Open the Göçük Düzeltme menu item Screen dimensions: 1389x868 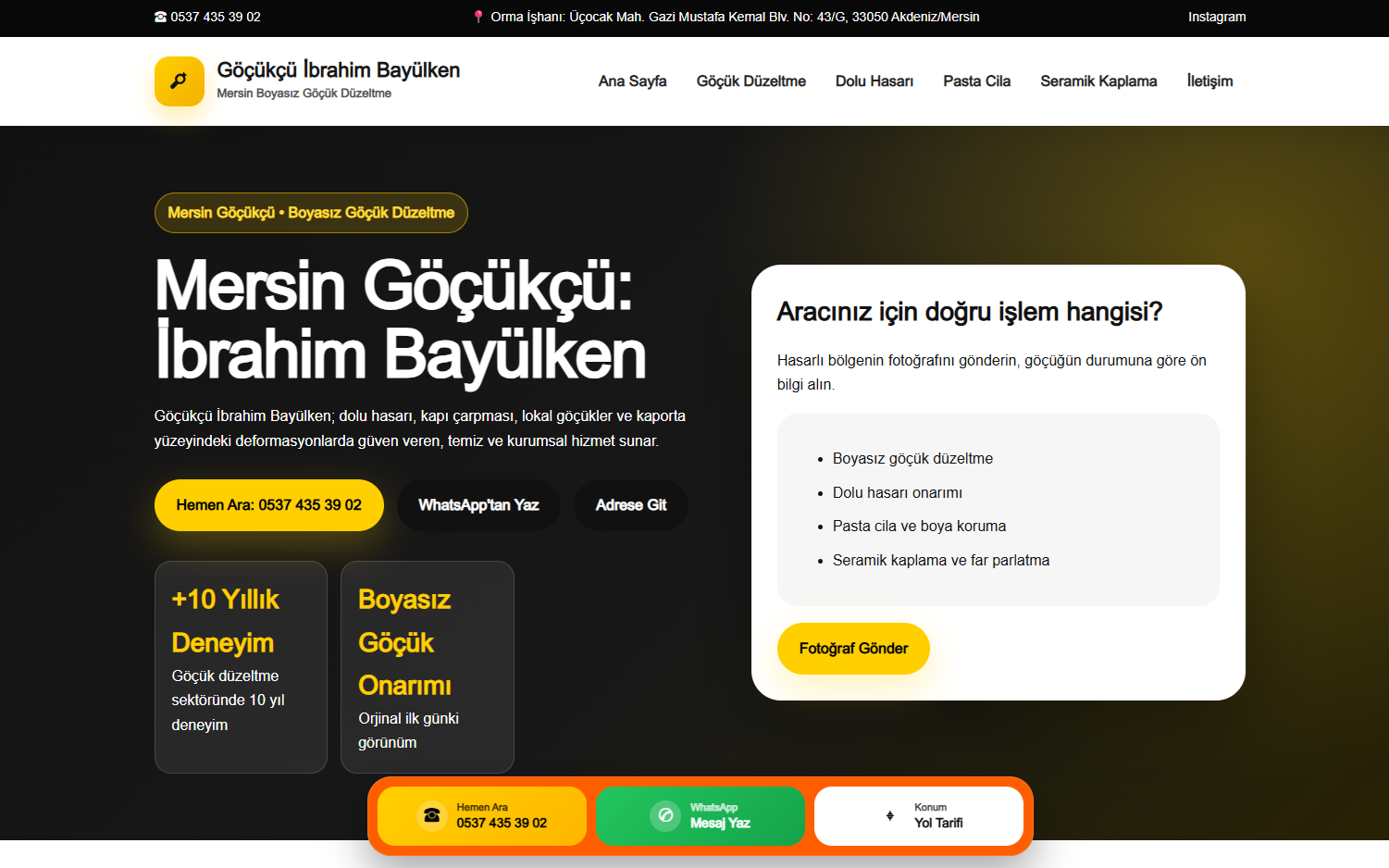[x=751, y=81]
